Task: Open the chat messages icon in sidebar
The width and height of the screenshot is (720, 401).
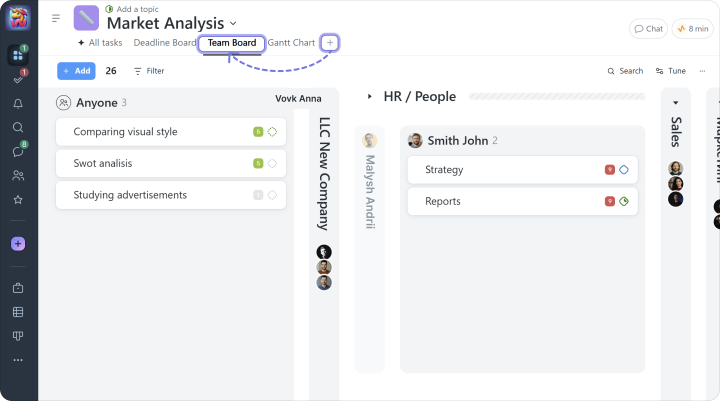Action: (18, 152)
